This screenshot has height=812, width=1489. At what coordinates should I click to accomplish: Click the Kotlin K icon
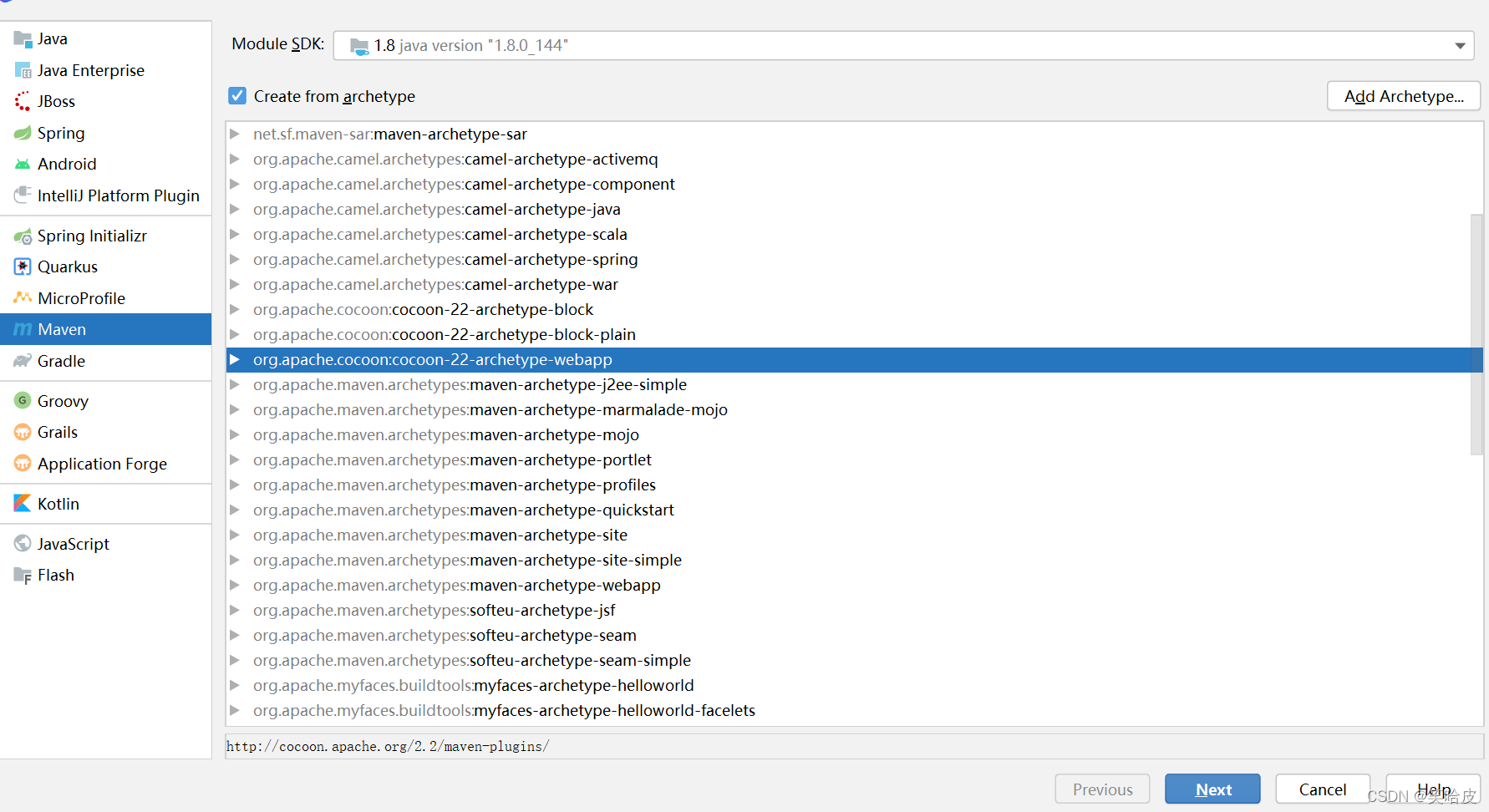tap(23, 504)
